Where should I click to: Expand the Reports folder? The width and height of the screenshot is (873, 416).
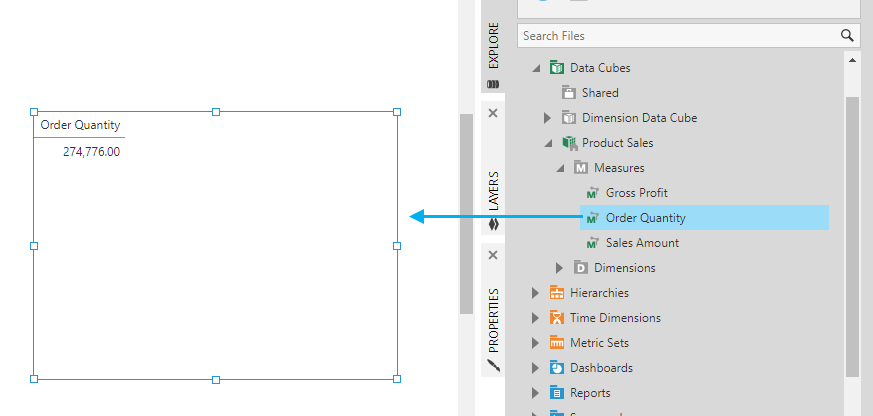pyautogui.click(x=535, y=393)
